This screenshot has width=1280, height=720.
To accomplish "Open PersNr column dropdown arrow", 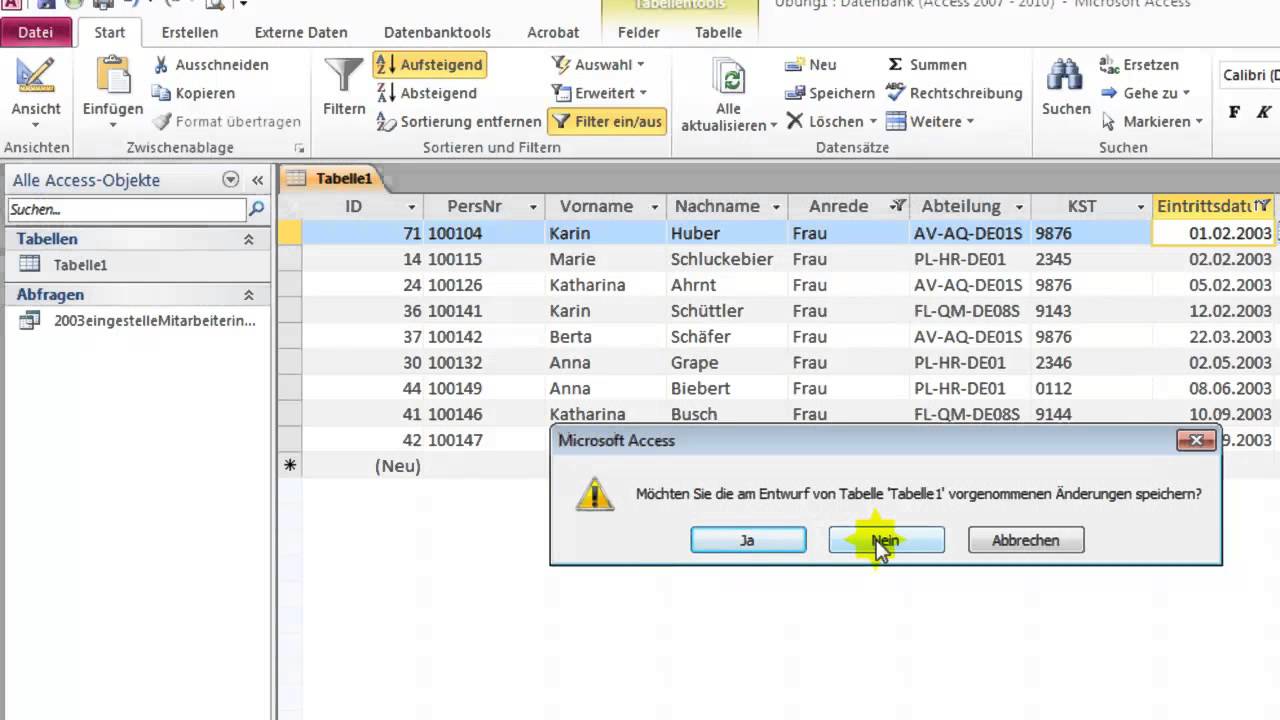I will pos(533,207).
